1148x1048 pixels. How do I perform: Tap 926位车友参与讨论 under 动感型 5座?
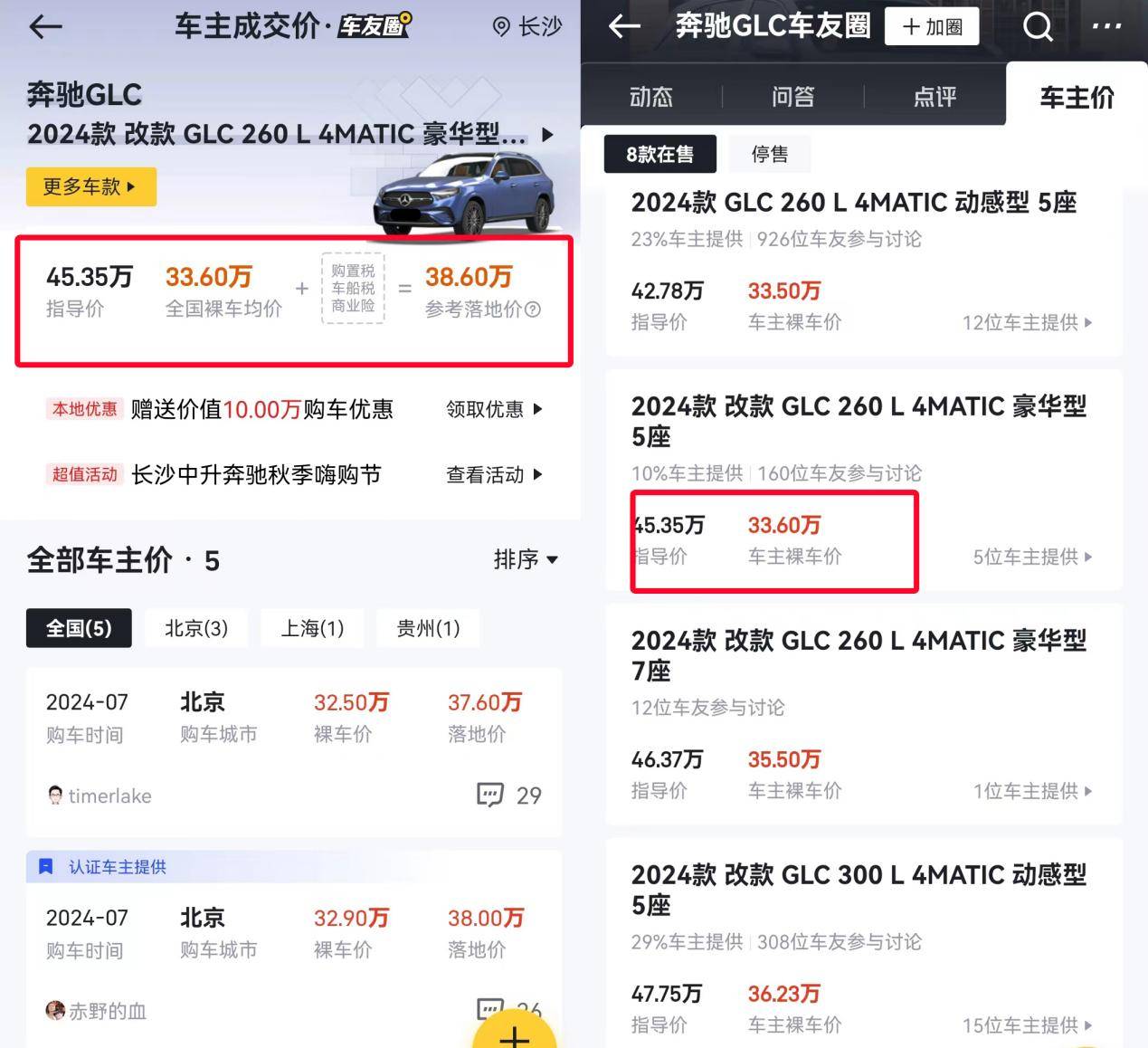tap(840, 239)
